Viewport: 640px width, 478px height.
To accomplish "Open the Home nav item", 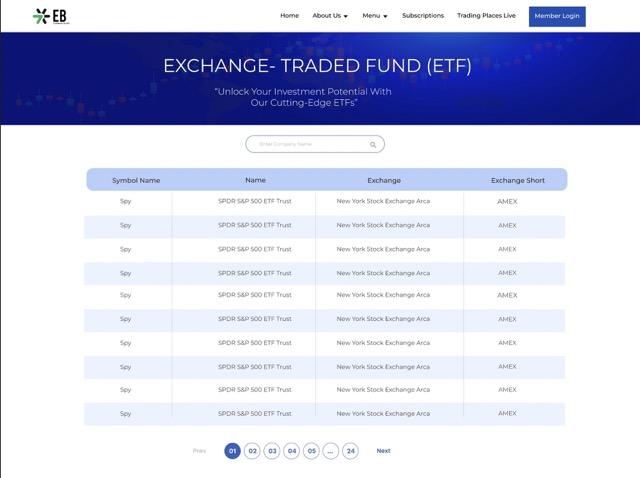I will (x=289, y=16).
